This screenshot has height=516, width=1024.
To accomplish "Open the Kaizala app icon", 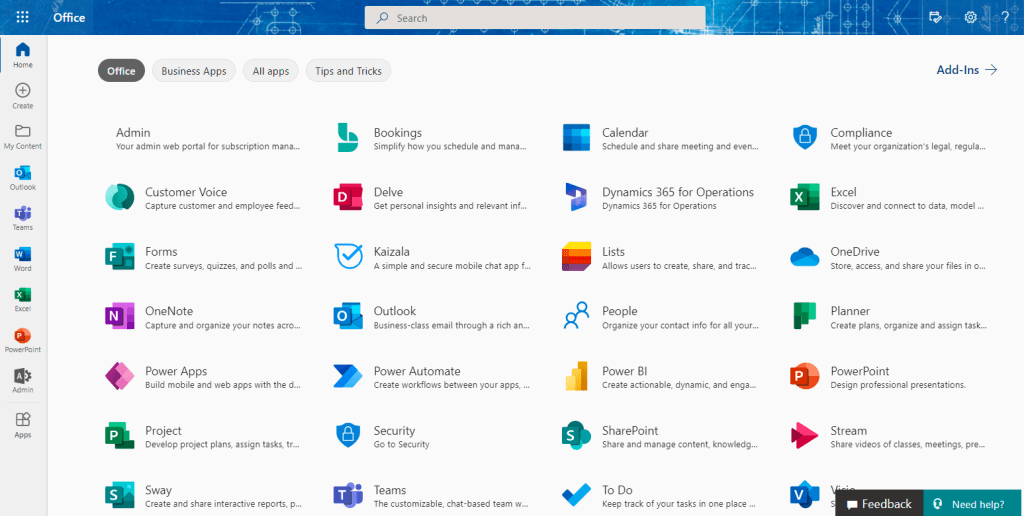I will pyautogui.click(x=348, y=257).
